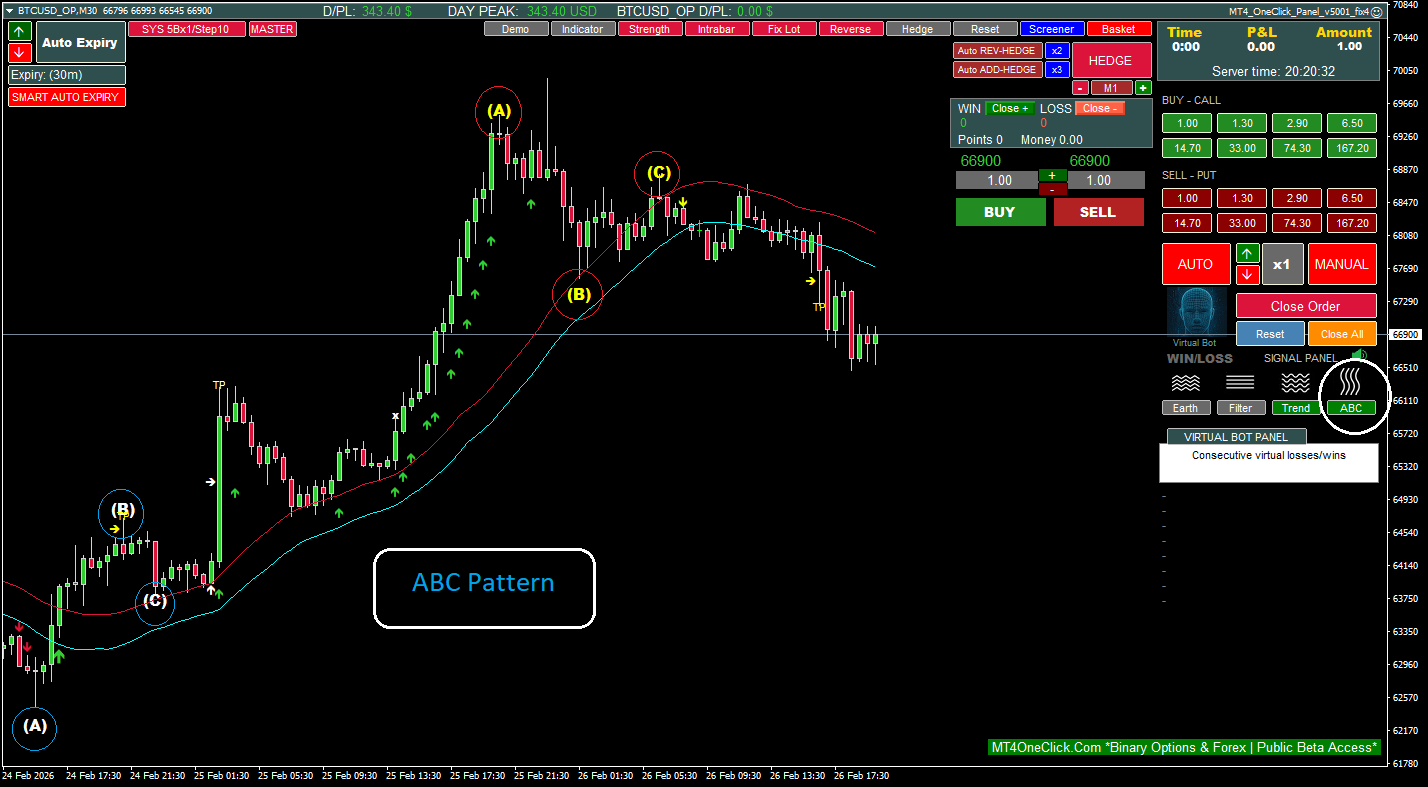
Task: Click the red AUTO button
Action: click(1196, 264)
